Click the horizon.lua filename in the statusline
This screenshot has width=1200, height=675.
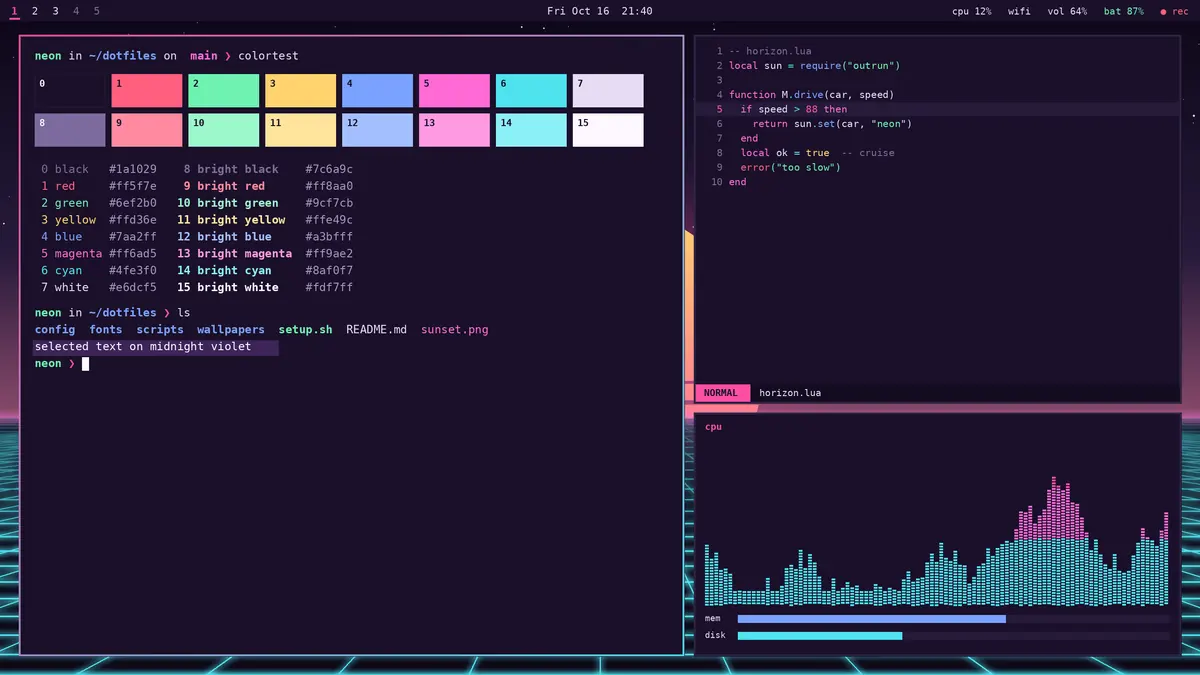tap(790, 393)
